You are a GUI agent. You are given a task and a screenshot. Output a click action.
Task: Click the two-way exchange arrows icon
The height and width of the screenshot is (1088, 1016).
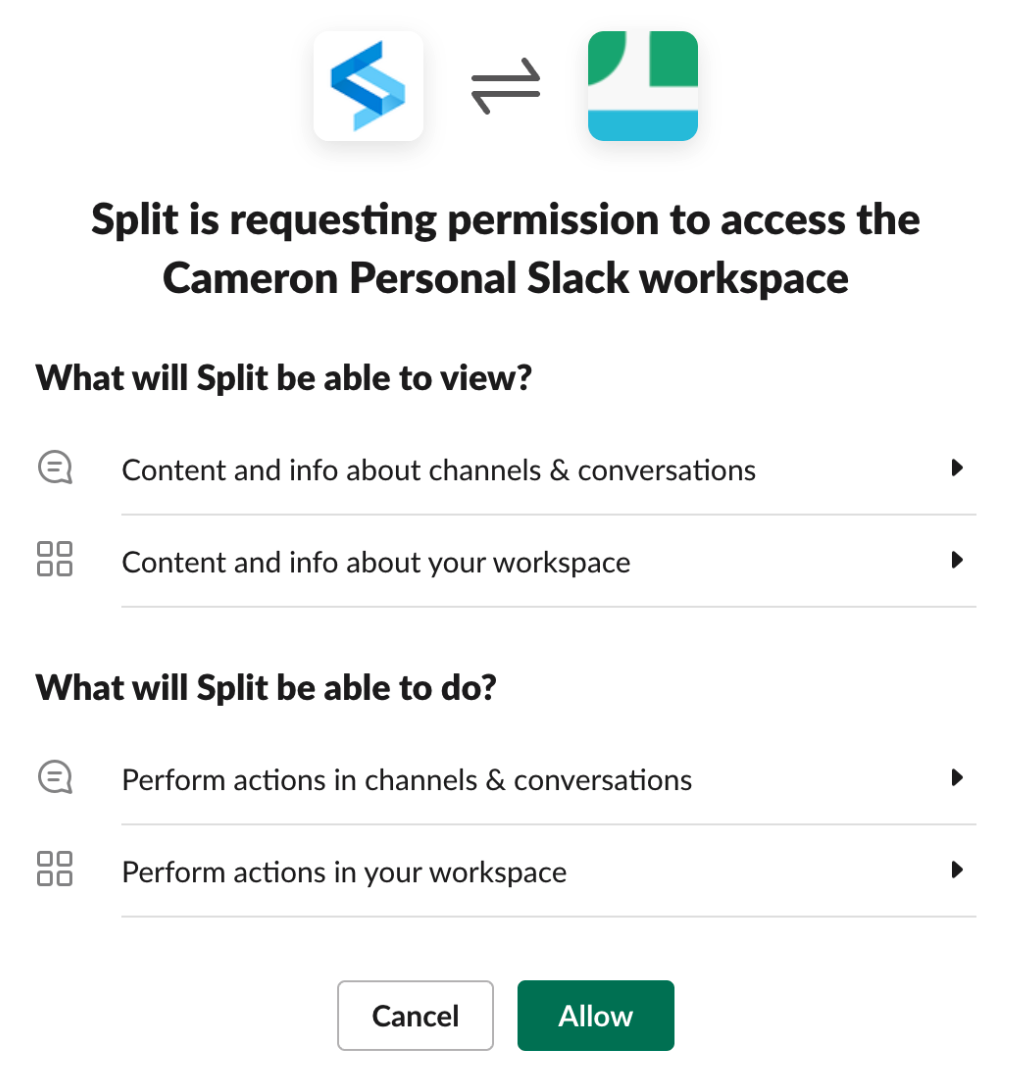[x=506, y=86]
